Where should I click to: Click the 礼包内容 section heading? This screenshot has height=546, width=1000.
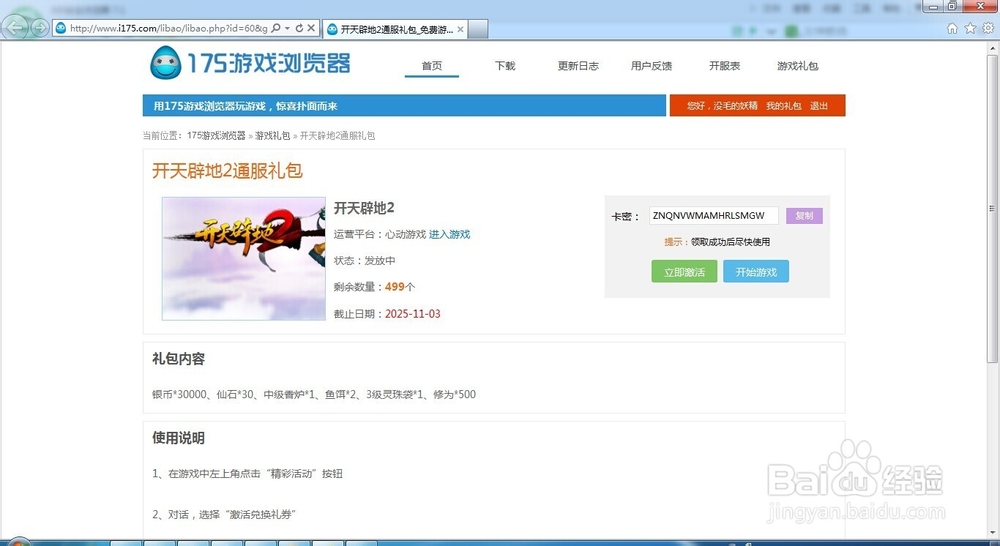click(179, 359)
